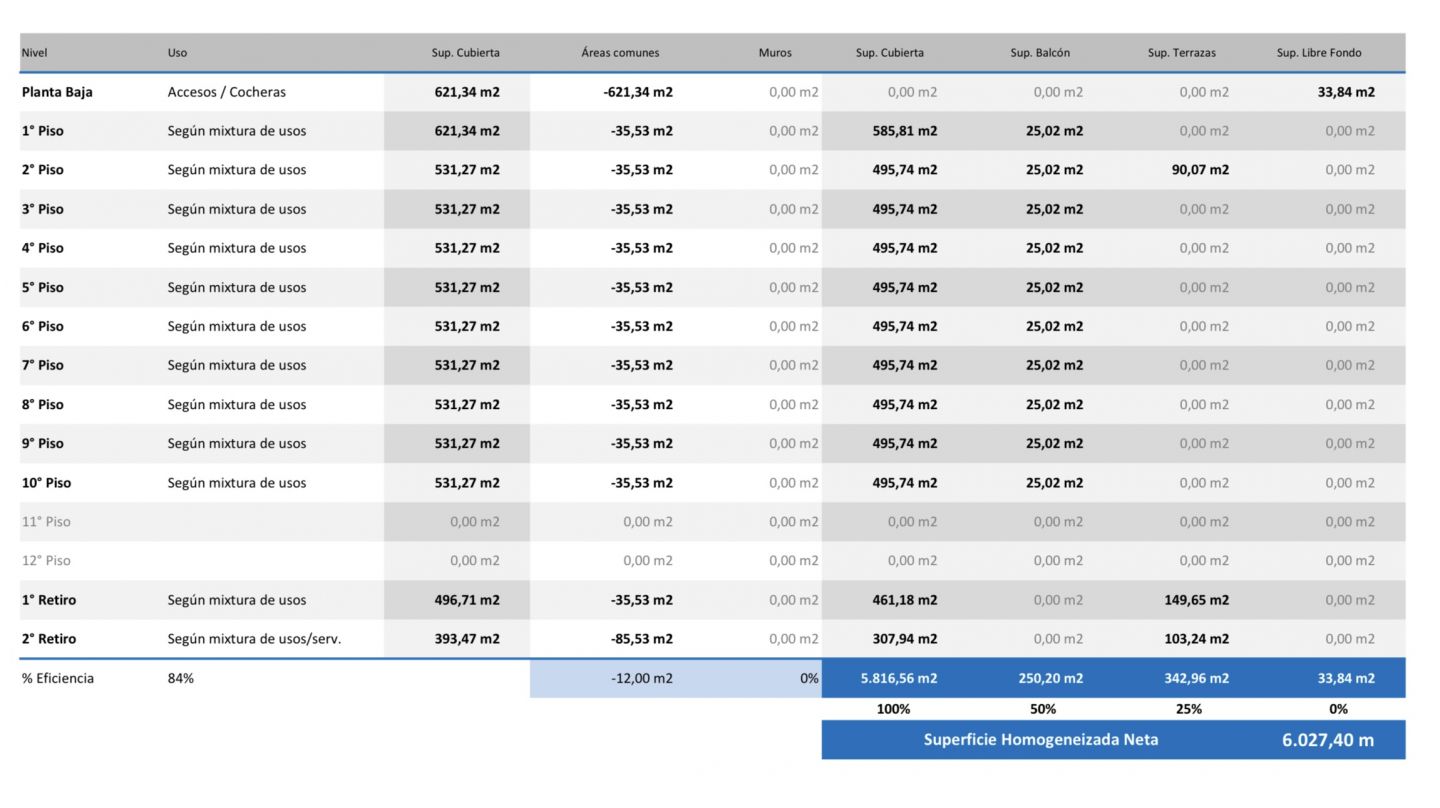Screen dimensions: 1440x808
Task: Click the -12,00 m2 highlighted cell
Action: [x=641, y=678]
